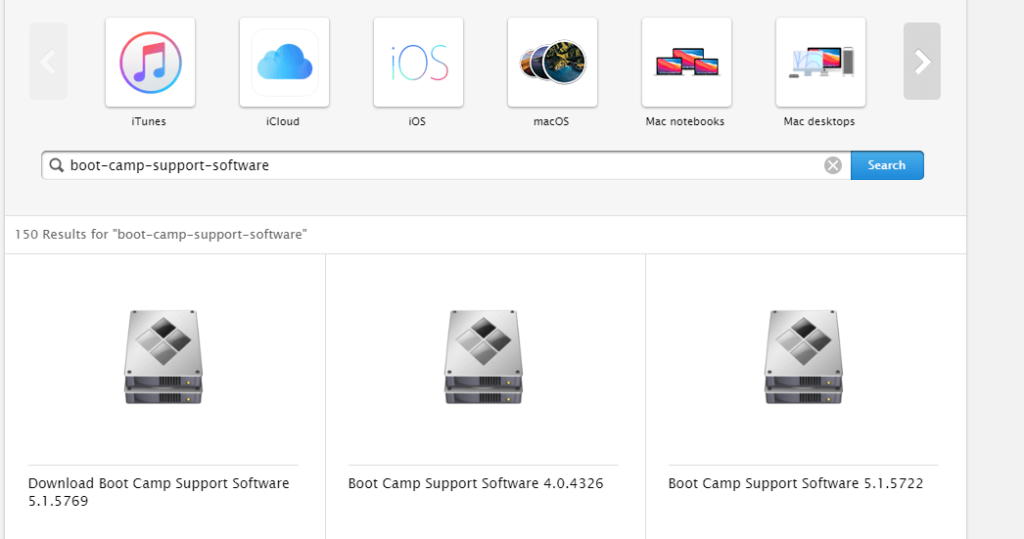Viewport: 1024px width, 539px height.
Task: Click the next arrow in category carousel
Action: [x=922, y=61]
